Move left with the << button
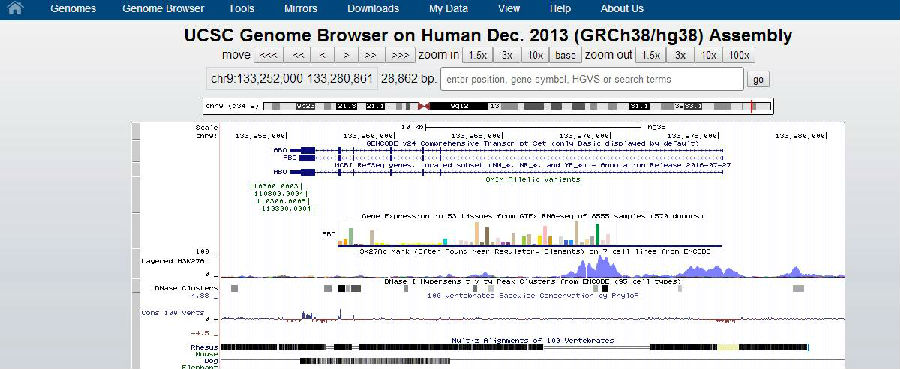 click(x=298, y=55)
